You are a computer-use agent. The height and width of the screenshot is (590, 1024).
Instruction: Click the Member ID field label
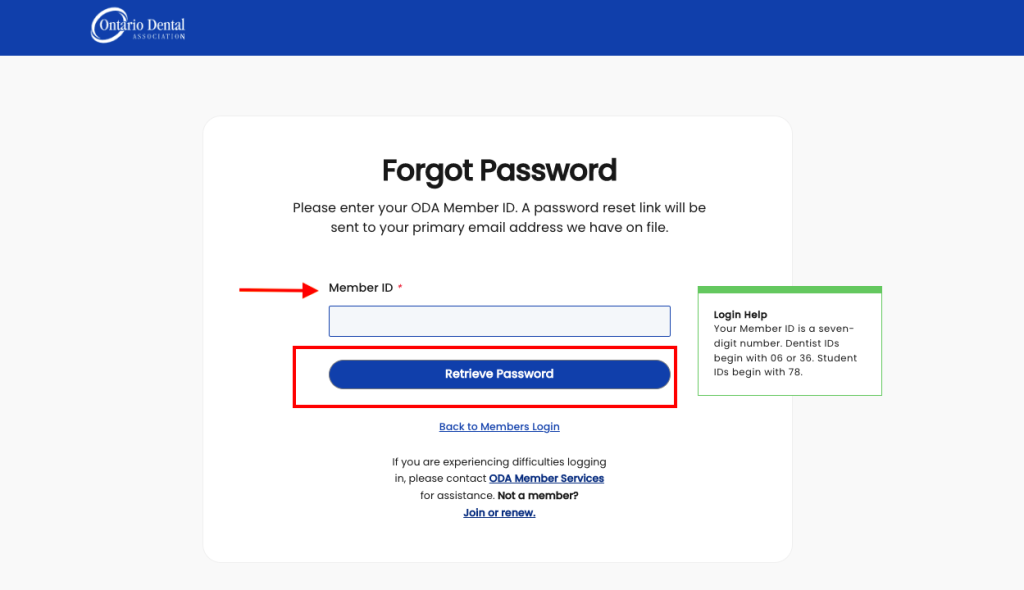(360, 287)
